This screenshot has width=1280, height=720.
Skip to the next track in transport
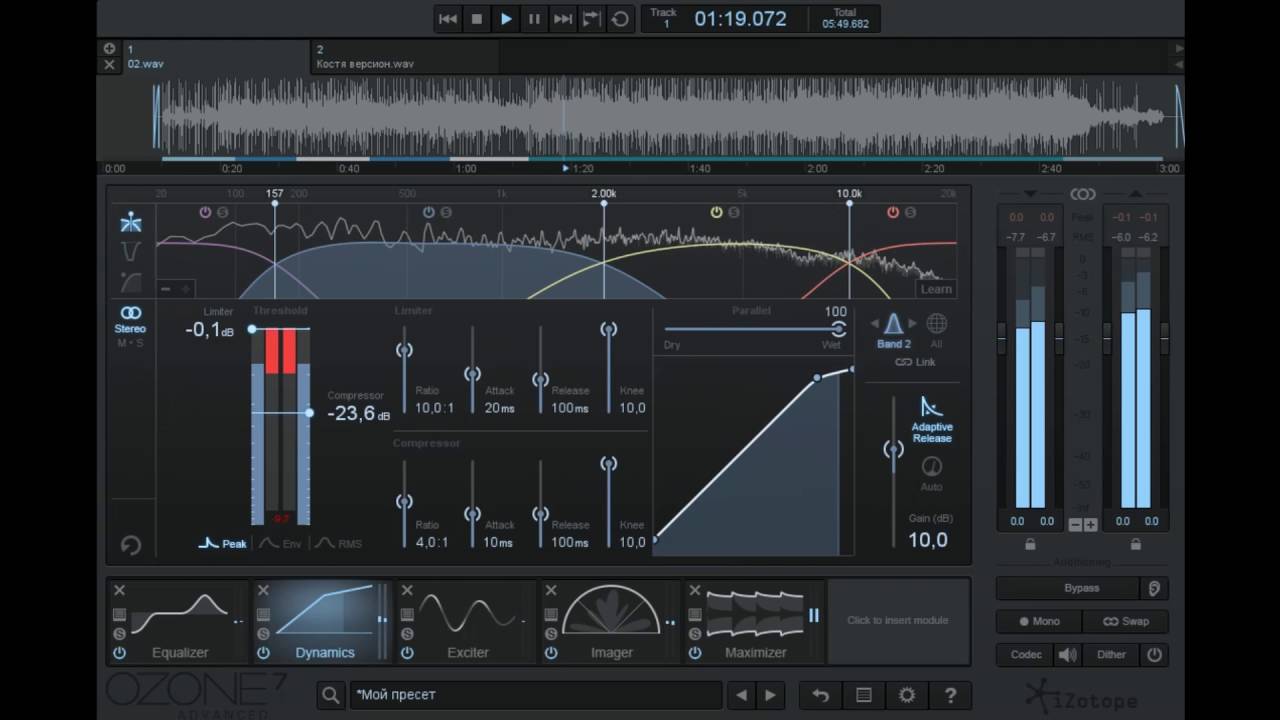pyautogui.click(x=563, y=19)
